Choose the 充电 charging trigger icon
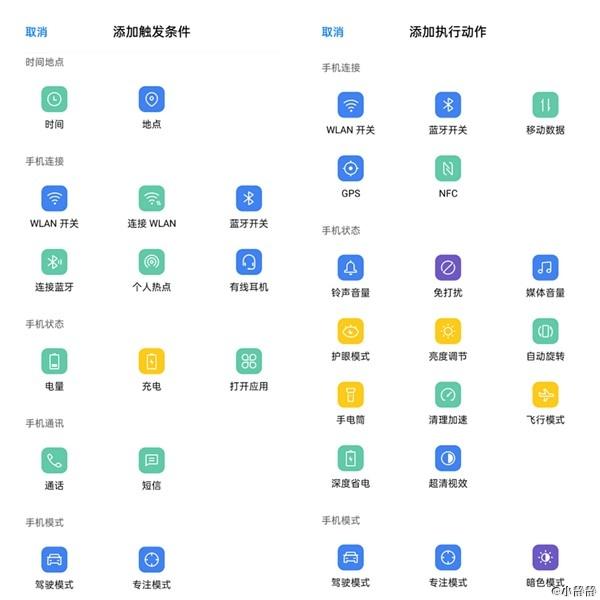 pos(152,361)
